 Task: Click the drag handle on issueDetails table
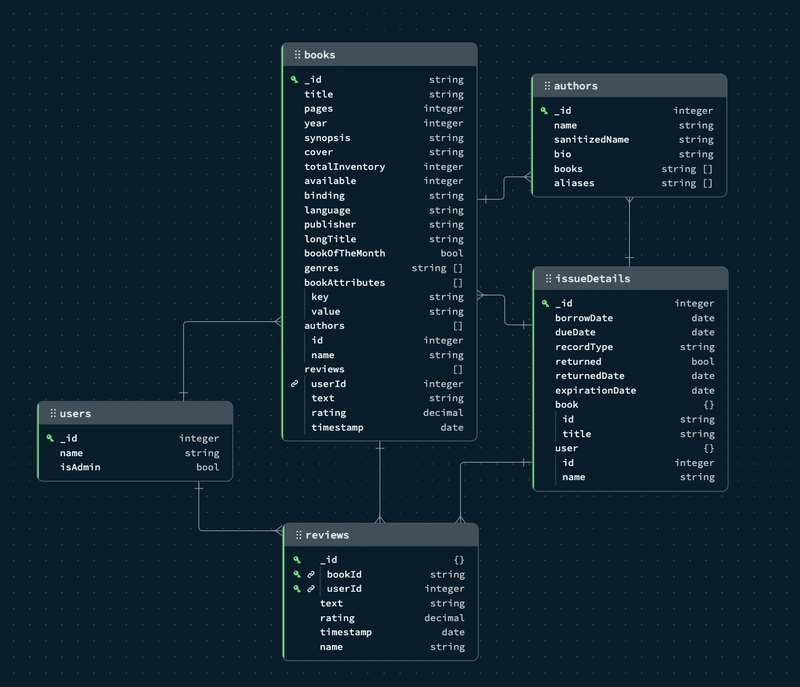click(x=546, y=279)
